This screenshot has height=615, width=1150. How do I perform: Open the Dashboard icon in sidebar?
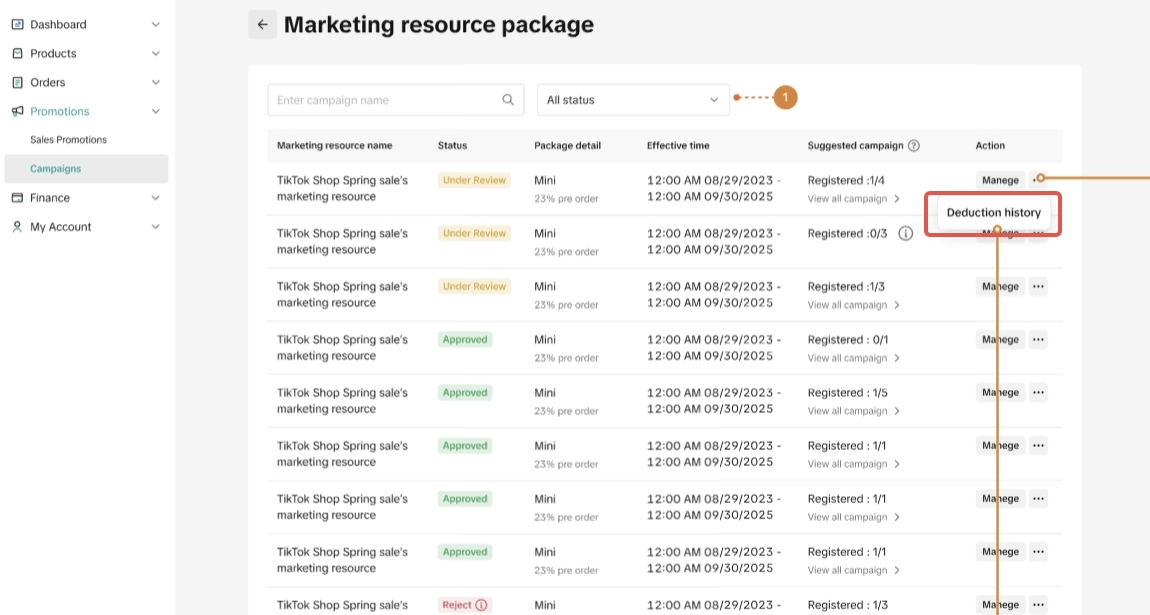tap(17, 24)
